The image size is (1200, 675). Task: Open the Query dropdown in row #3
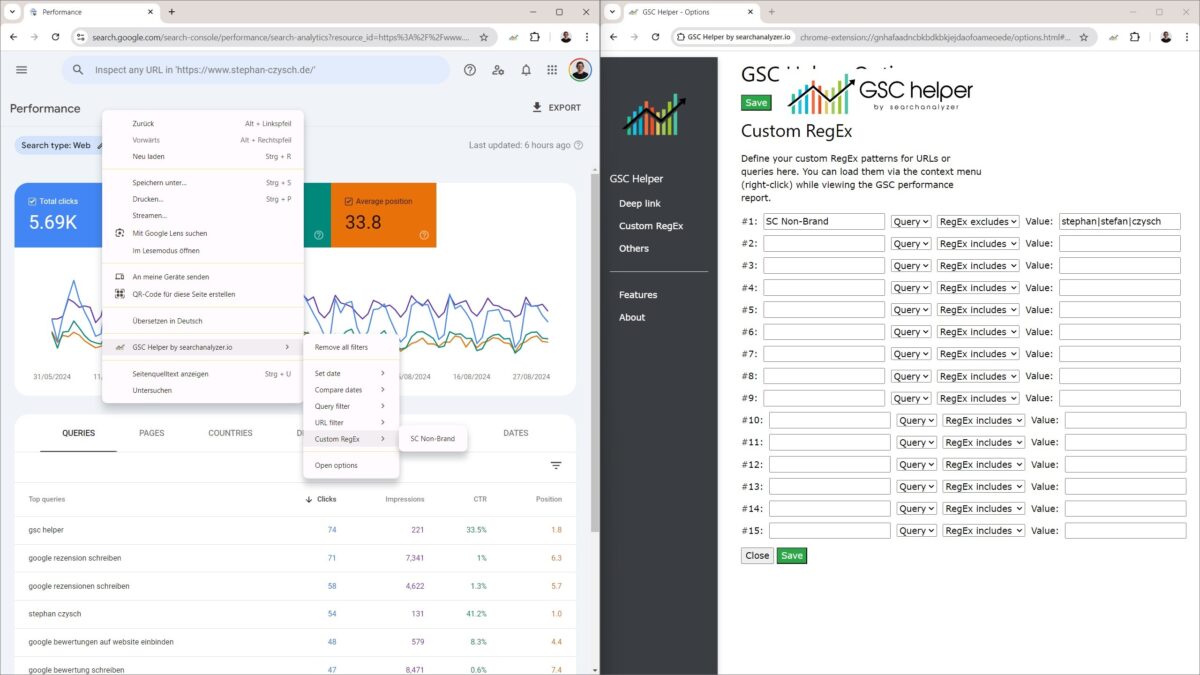911,266
